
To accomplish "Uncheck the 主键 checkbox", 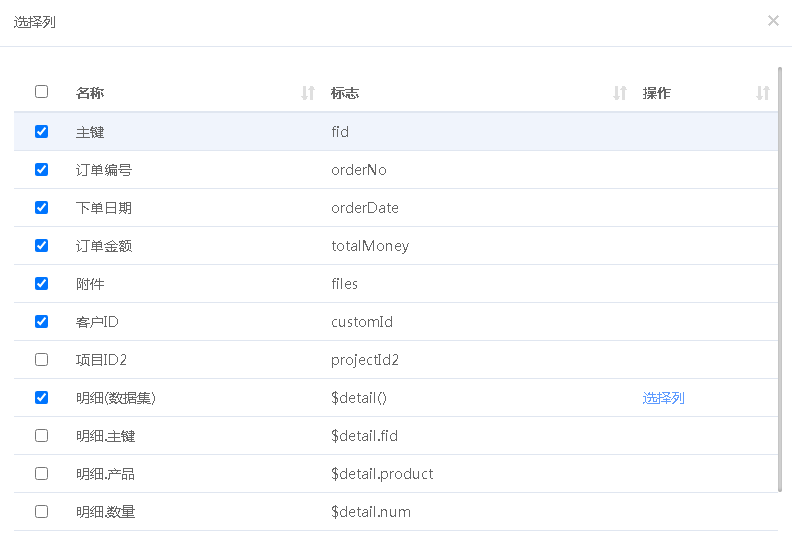I will 41,131.
